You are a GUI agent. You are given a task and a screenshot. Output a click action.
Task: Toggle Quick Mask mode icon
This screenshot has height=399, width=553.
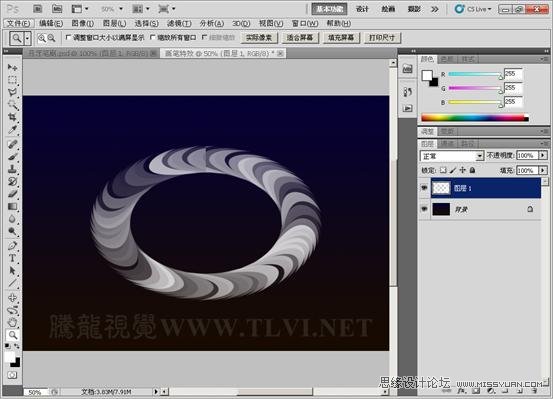(x=12, y=375)
